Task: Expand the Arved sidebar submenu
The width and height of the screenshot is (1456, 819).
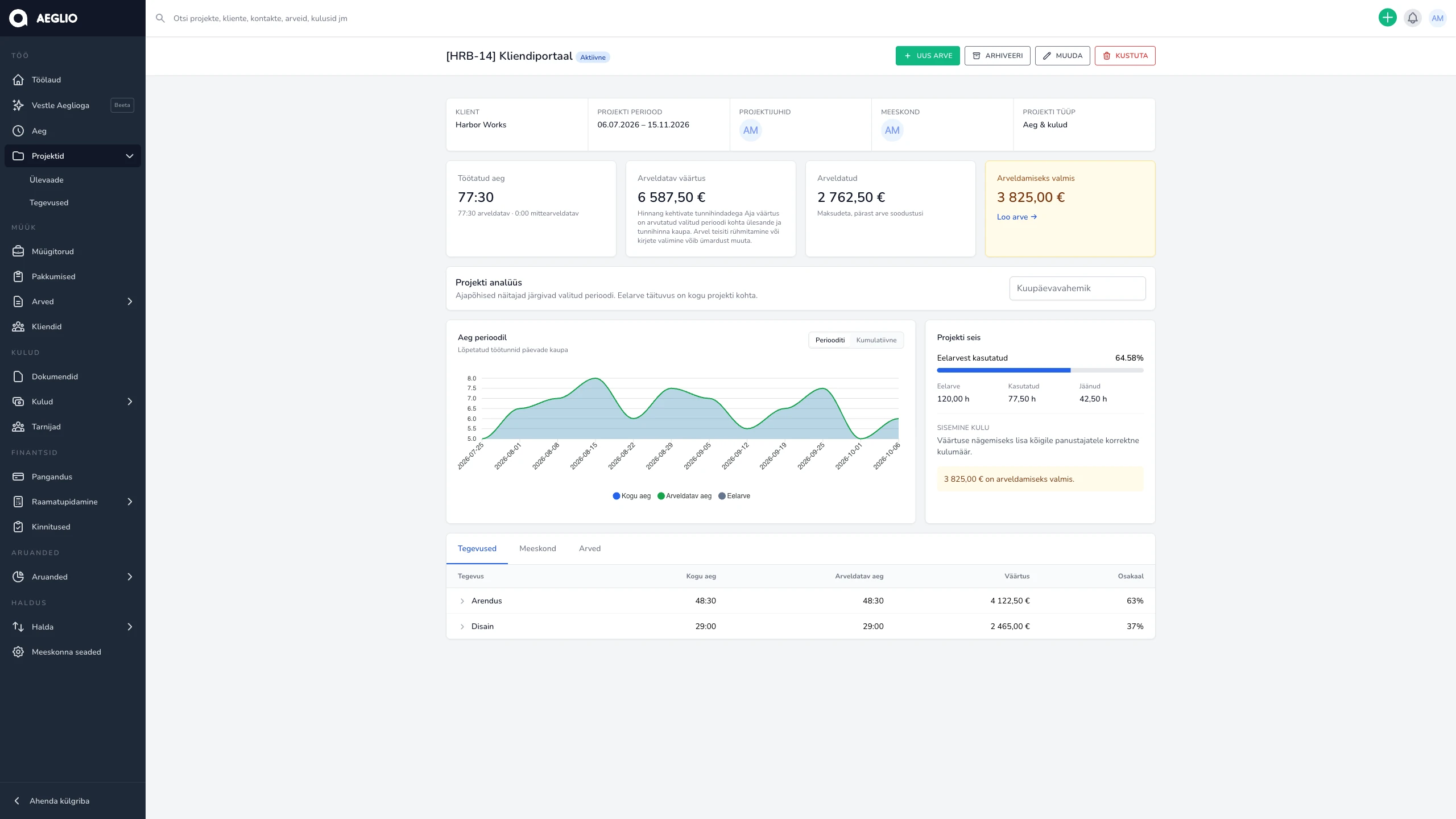Action: click(130, 301)
